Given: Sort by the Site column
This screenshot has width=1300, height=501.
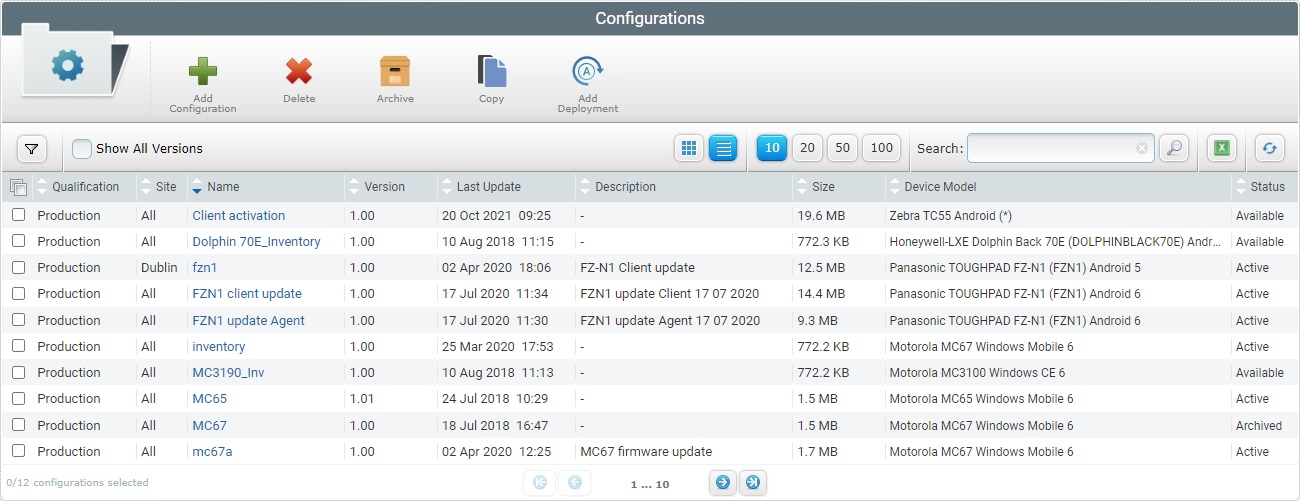Looking at the screenshot, I should tap(166, 187).
